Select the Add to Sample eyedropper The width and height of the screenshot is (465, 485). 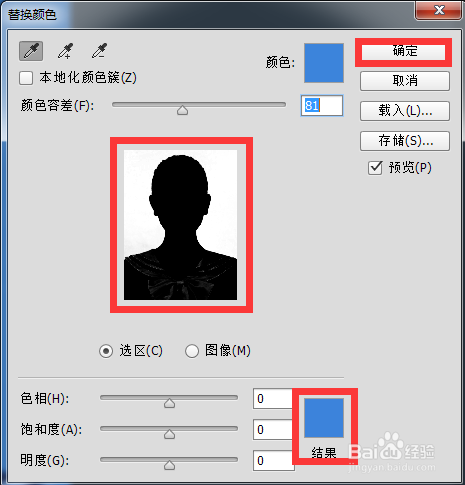click(x=65, y=51)
